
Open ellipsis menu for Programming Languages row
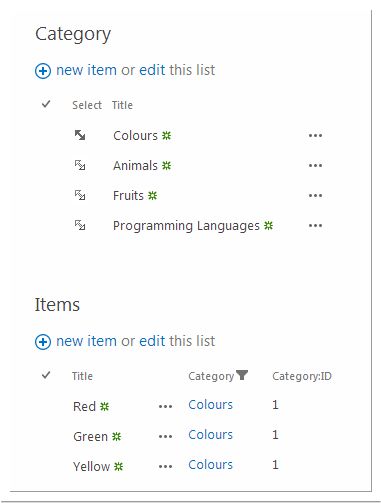pyautogui.click(x=315, y=226)
